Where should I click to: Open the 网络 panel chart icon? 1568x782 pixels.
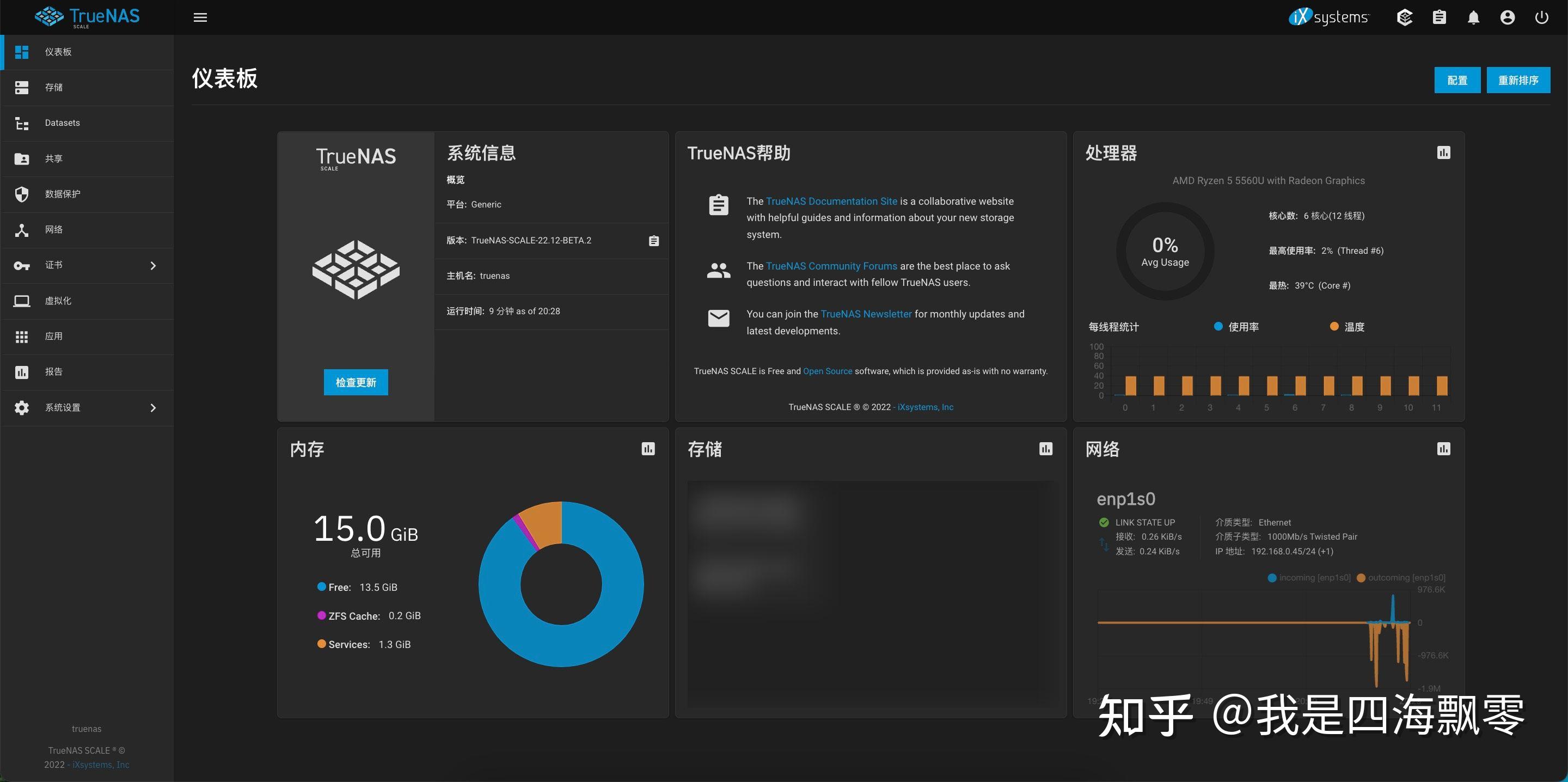[1444, 449]
